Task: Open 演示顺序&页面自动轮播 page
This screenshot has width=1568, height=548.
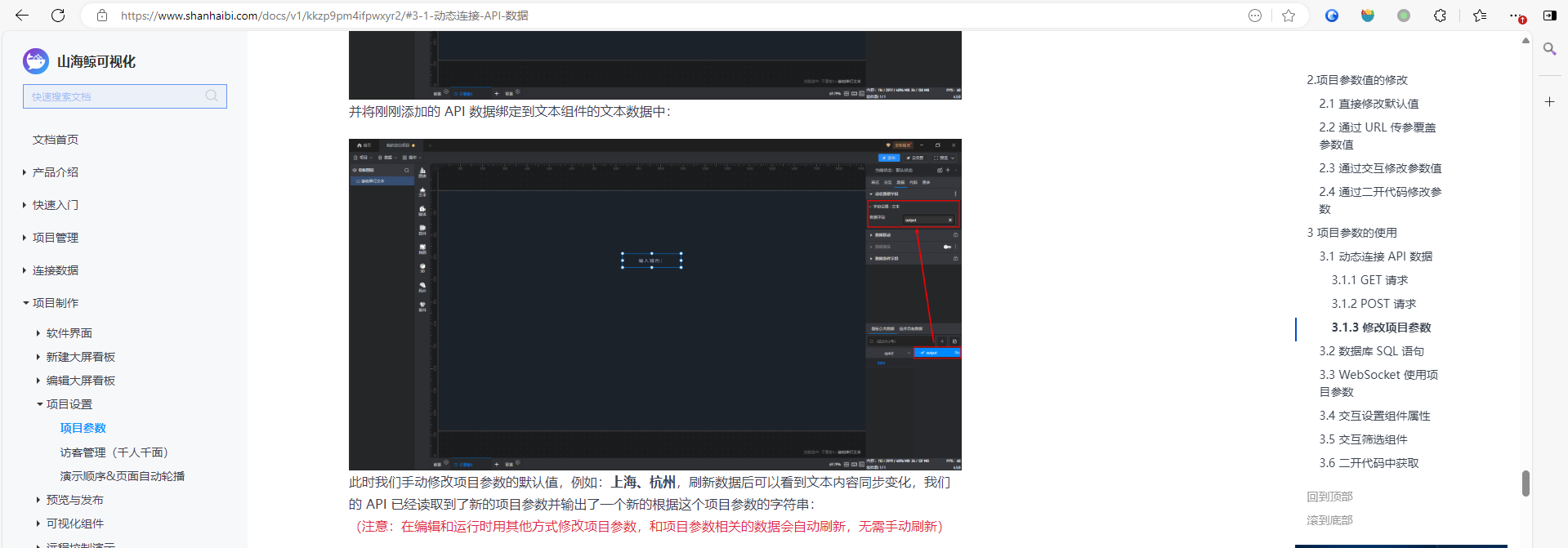Action: 123,476
